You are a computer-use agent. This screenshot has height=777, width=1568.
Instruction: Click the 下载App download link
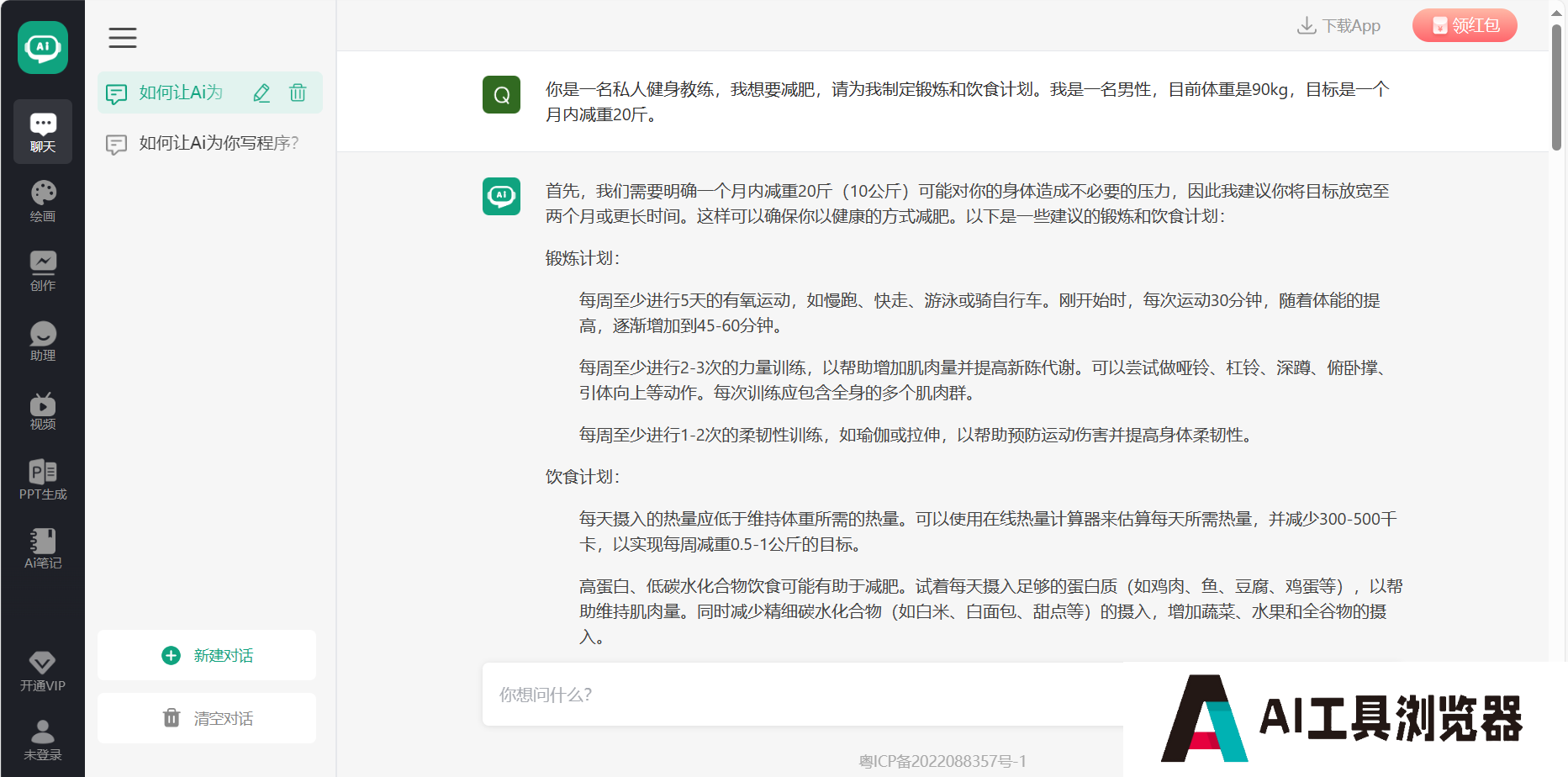(1339, 26)
